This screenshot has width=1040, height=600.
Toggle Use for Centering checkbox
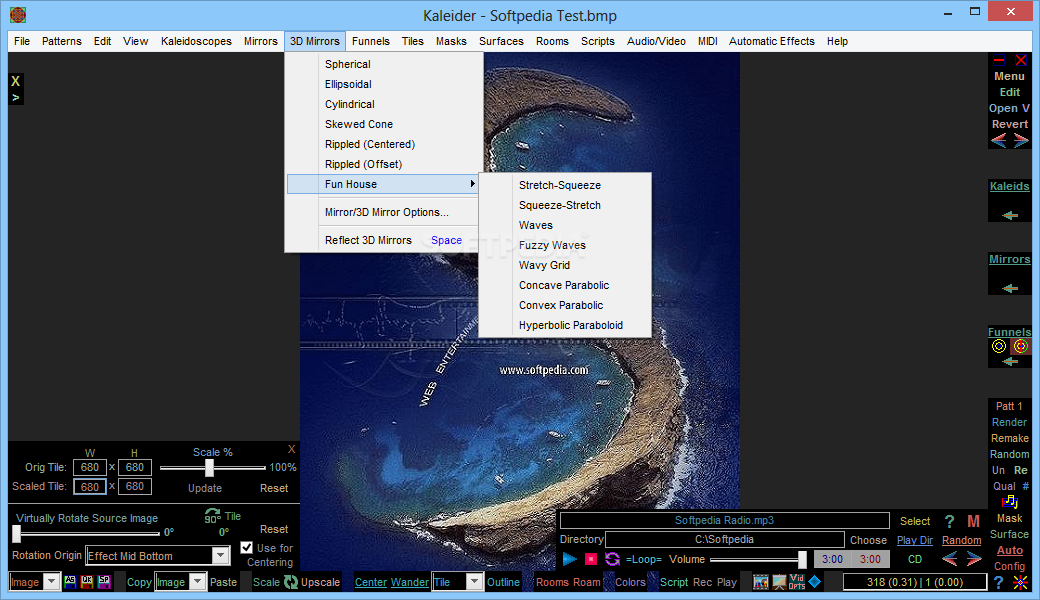(x=247, y=548)
